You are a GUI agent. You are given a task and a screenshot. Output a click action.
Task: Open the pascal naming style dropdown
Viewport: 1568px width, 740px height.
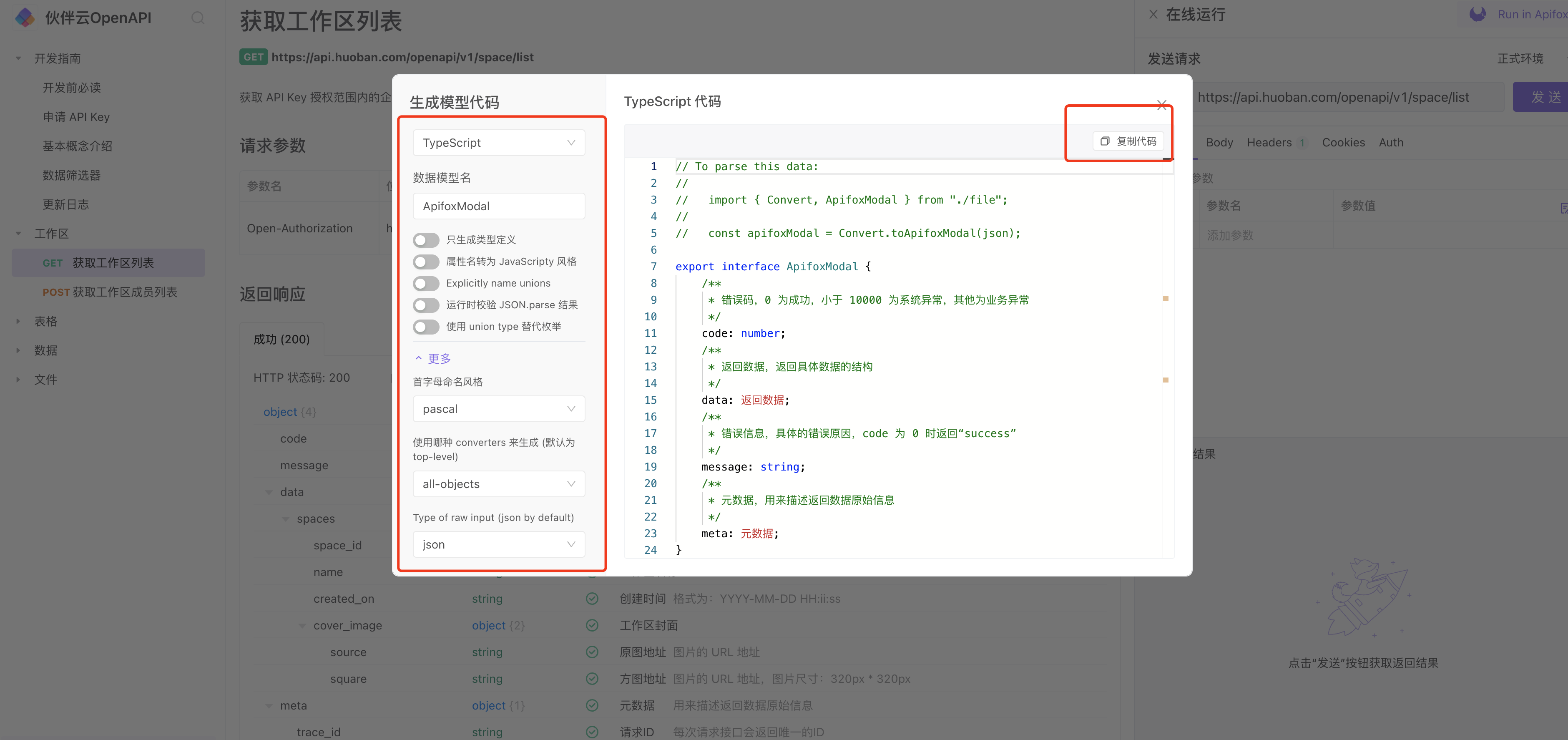click(498, 409)
